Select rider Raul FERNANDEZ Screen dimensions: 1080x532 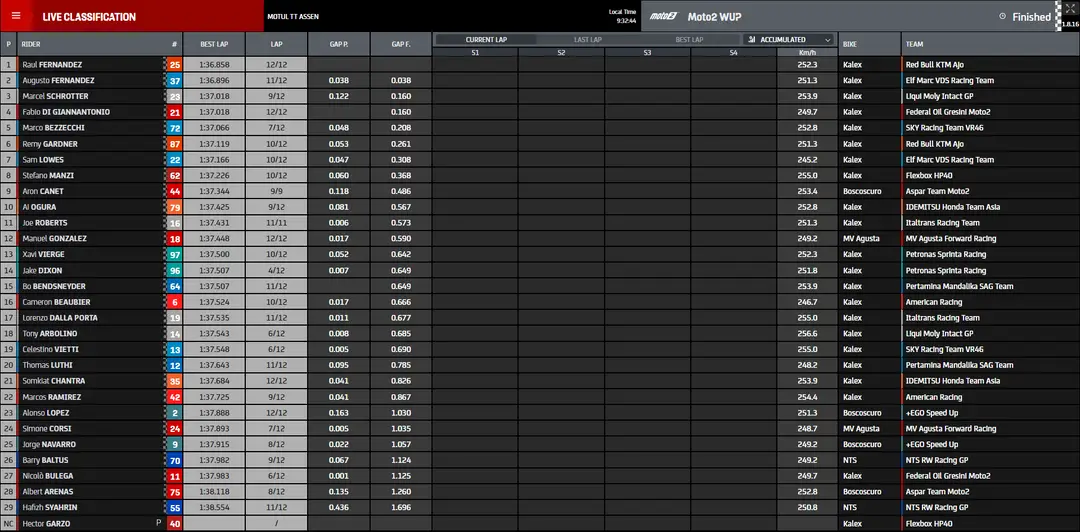[x=52, y=65]
